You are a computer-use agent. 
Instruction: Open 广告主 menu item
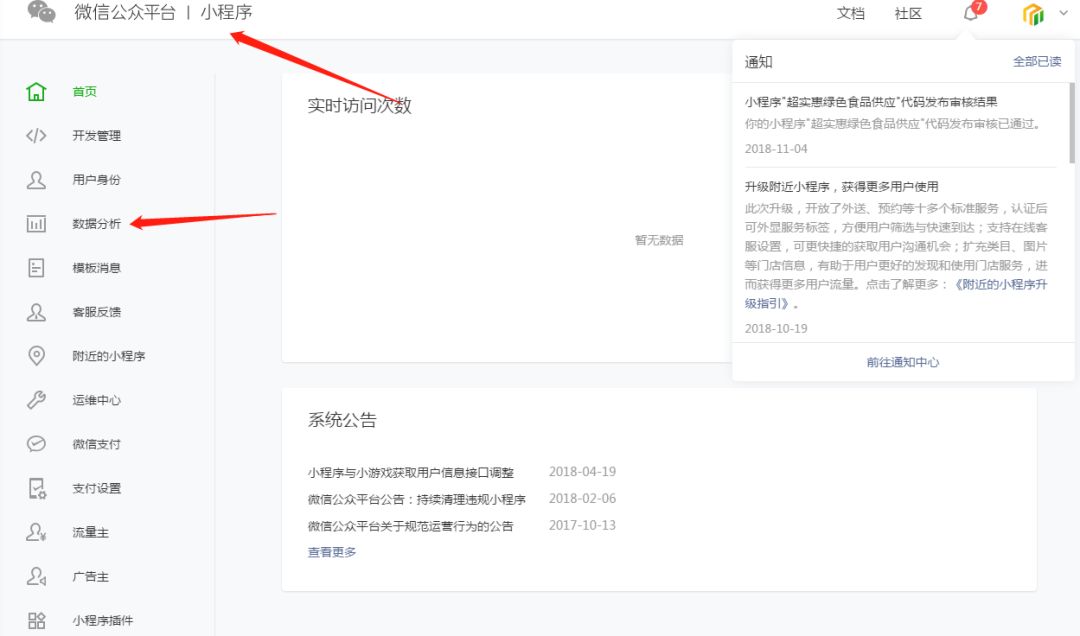point(90,577)
